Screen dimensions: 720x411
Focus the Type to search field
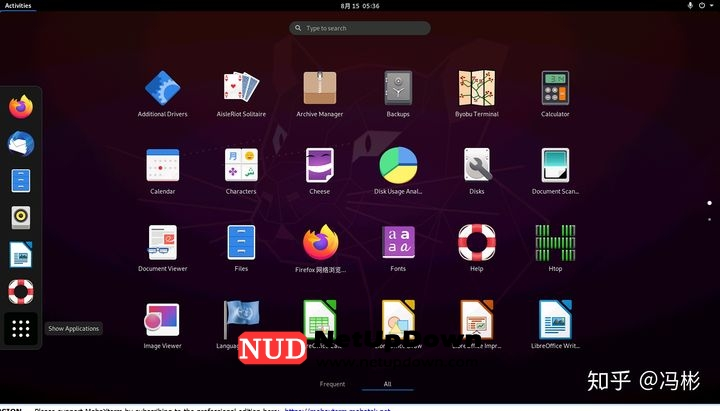pyautogui.click(x=360, y=28)
